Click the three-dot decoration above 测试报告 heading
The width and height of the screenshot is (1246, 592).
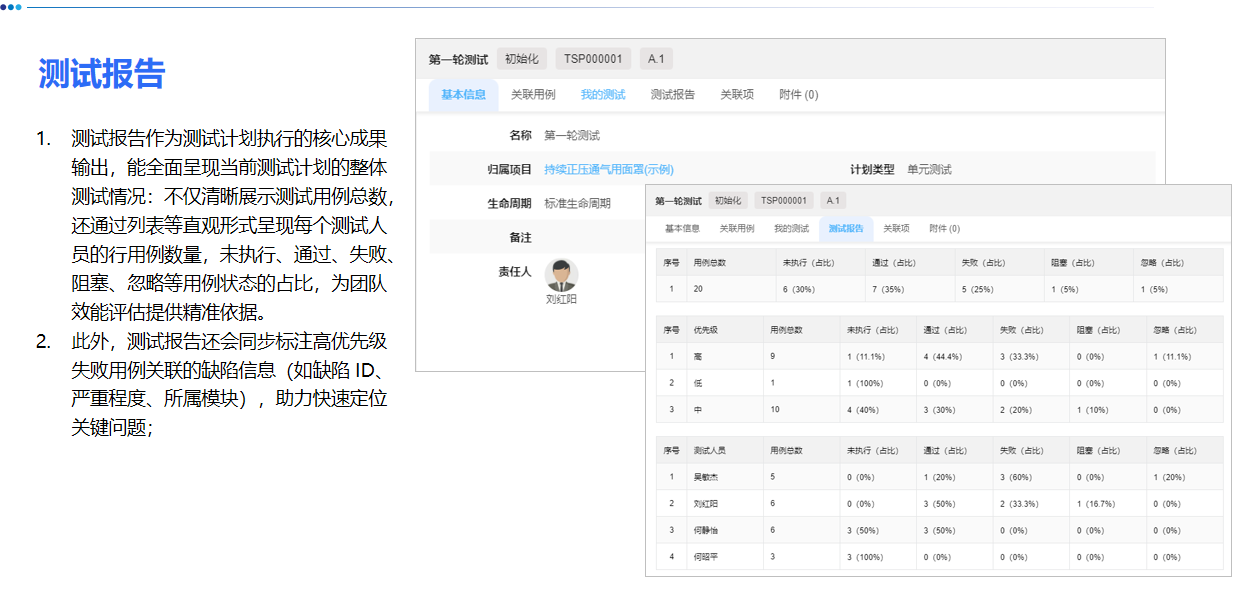click(x=10, y=7)
